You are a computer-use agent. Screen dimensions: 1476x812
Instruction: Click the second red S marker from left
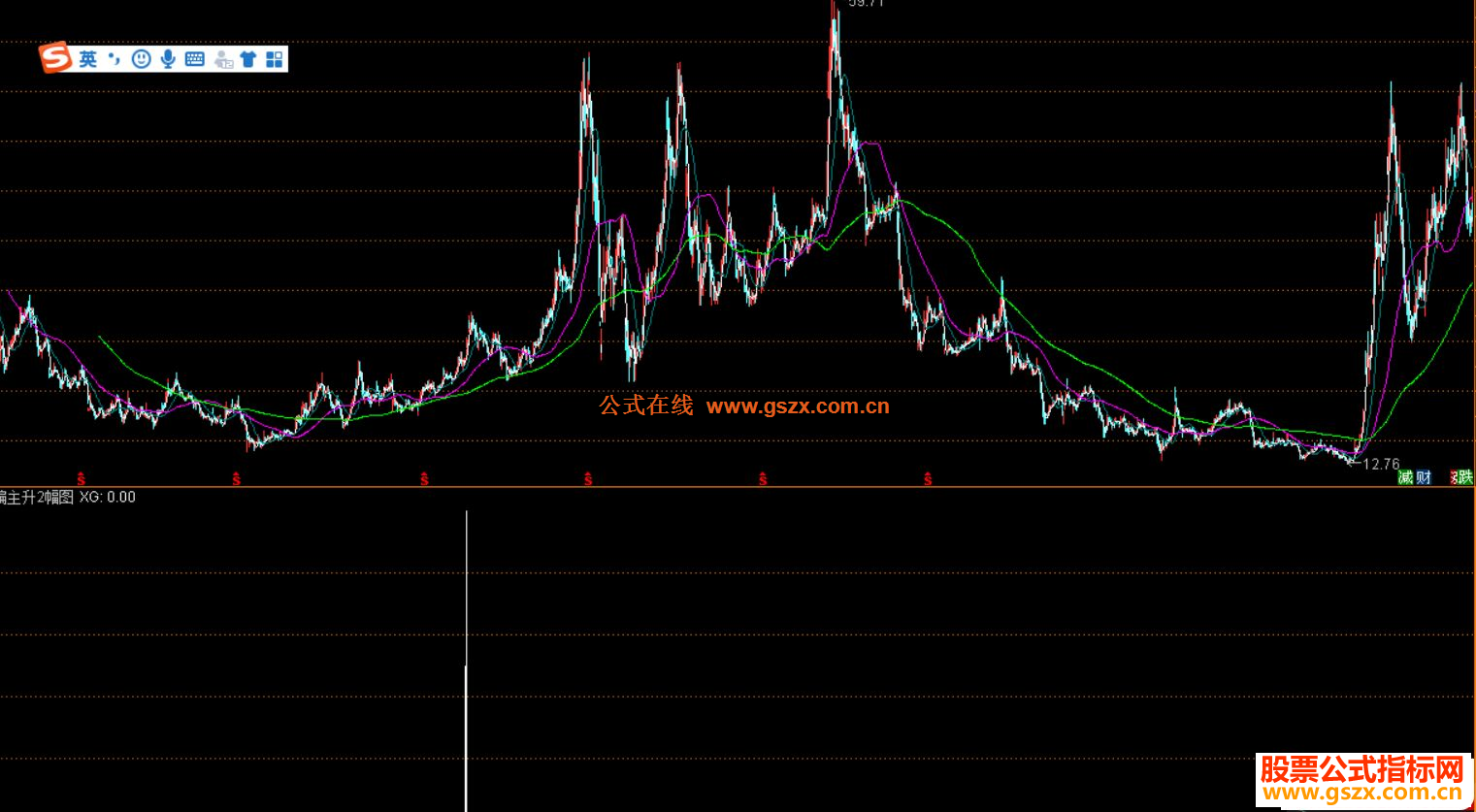(x=236, y=478)
